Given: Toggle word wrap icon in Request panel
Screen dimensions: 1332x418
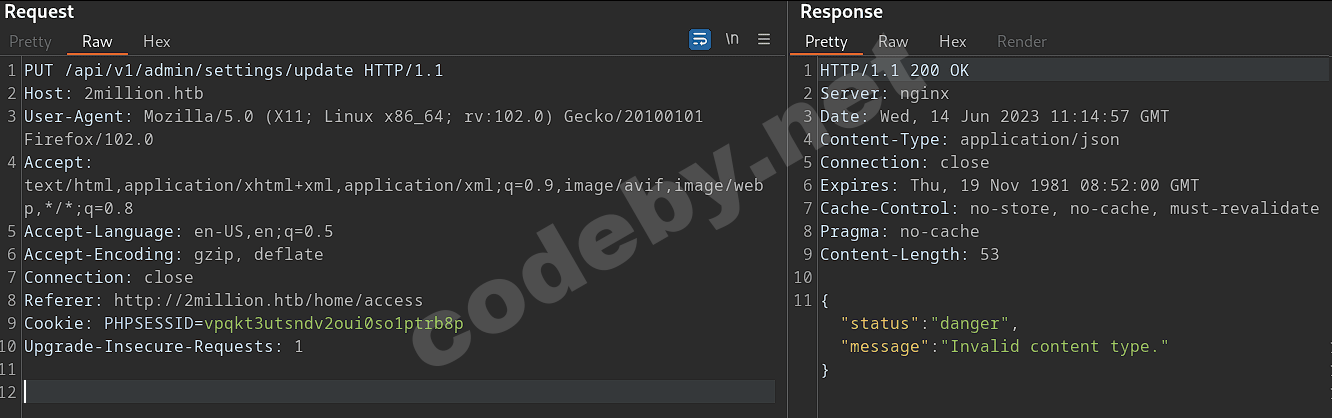Looking at the screenshot, I should [x=700, y=40].
